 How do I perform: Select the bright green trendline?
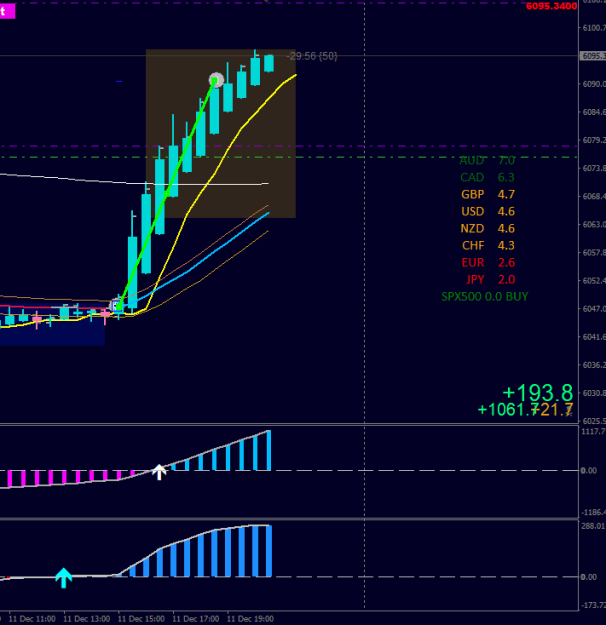[166, 194]
